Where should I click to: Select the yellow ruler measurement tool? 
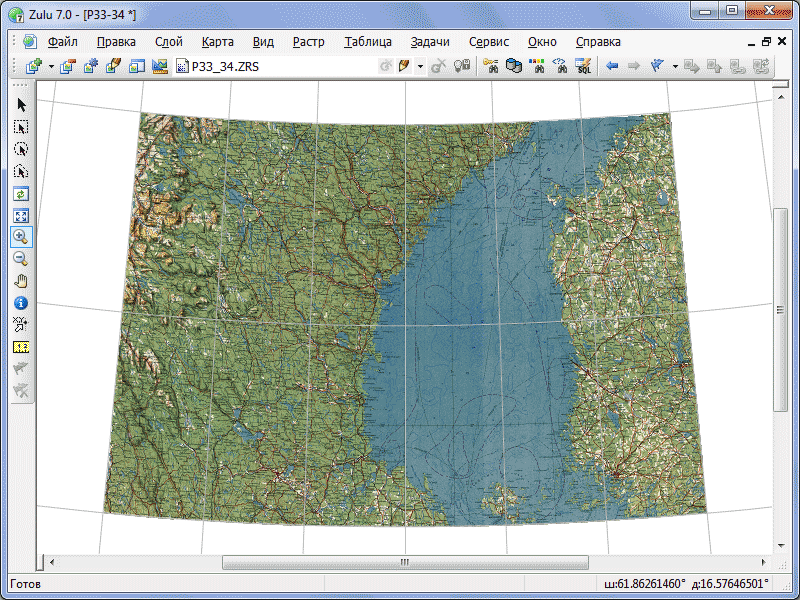[21, 346]
